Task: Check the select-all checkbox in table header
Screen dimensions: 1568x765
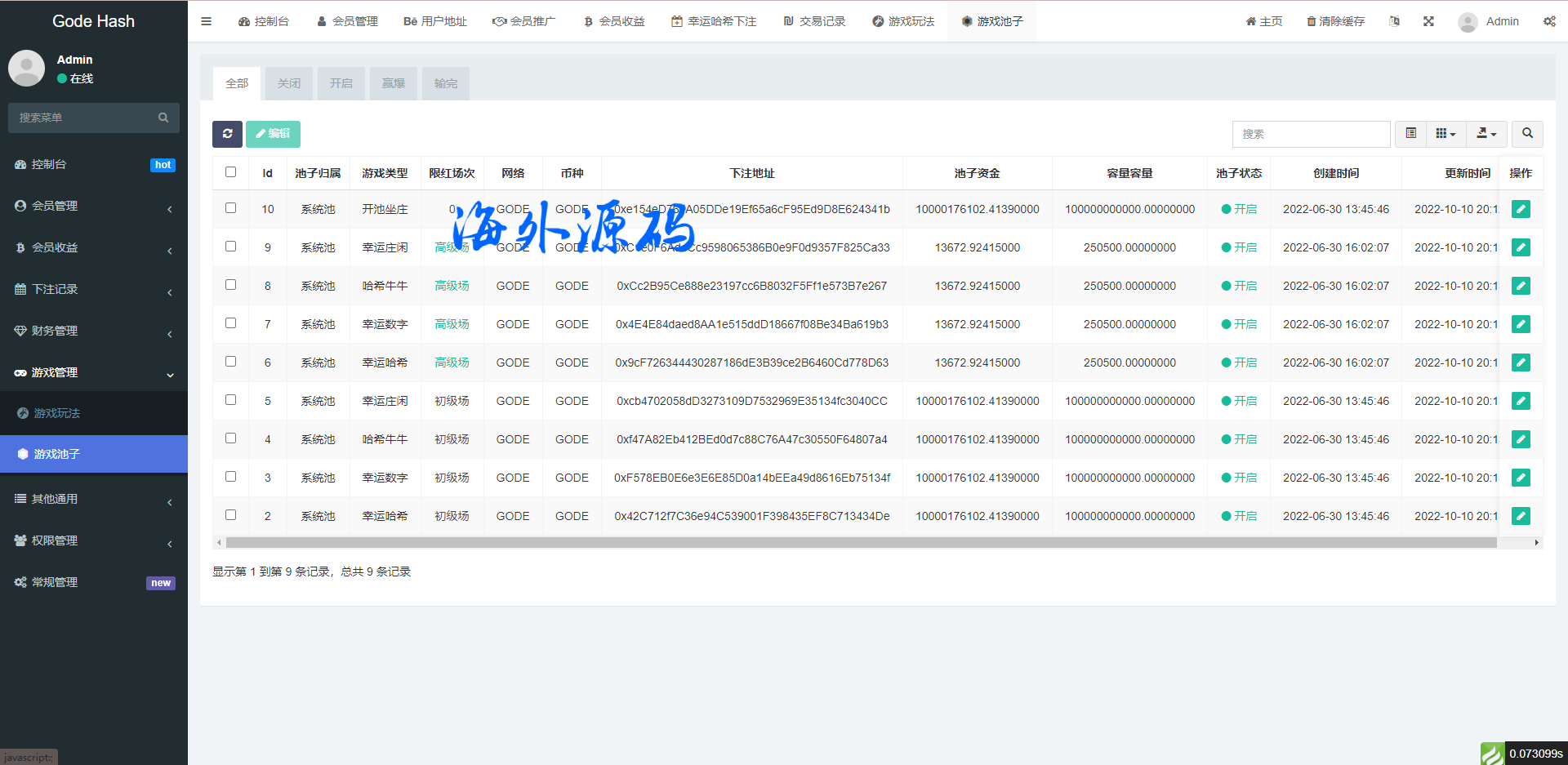Action: (230, 172)
